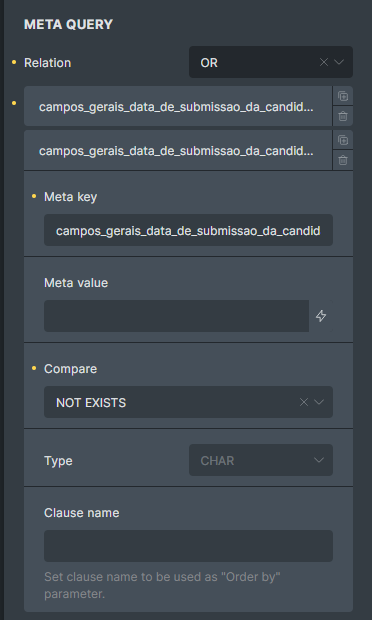Screen dimensions: 372x620
Task: Duplicate the first meta query item
Action: 343,96
